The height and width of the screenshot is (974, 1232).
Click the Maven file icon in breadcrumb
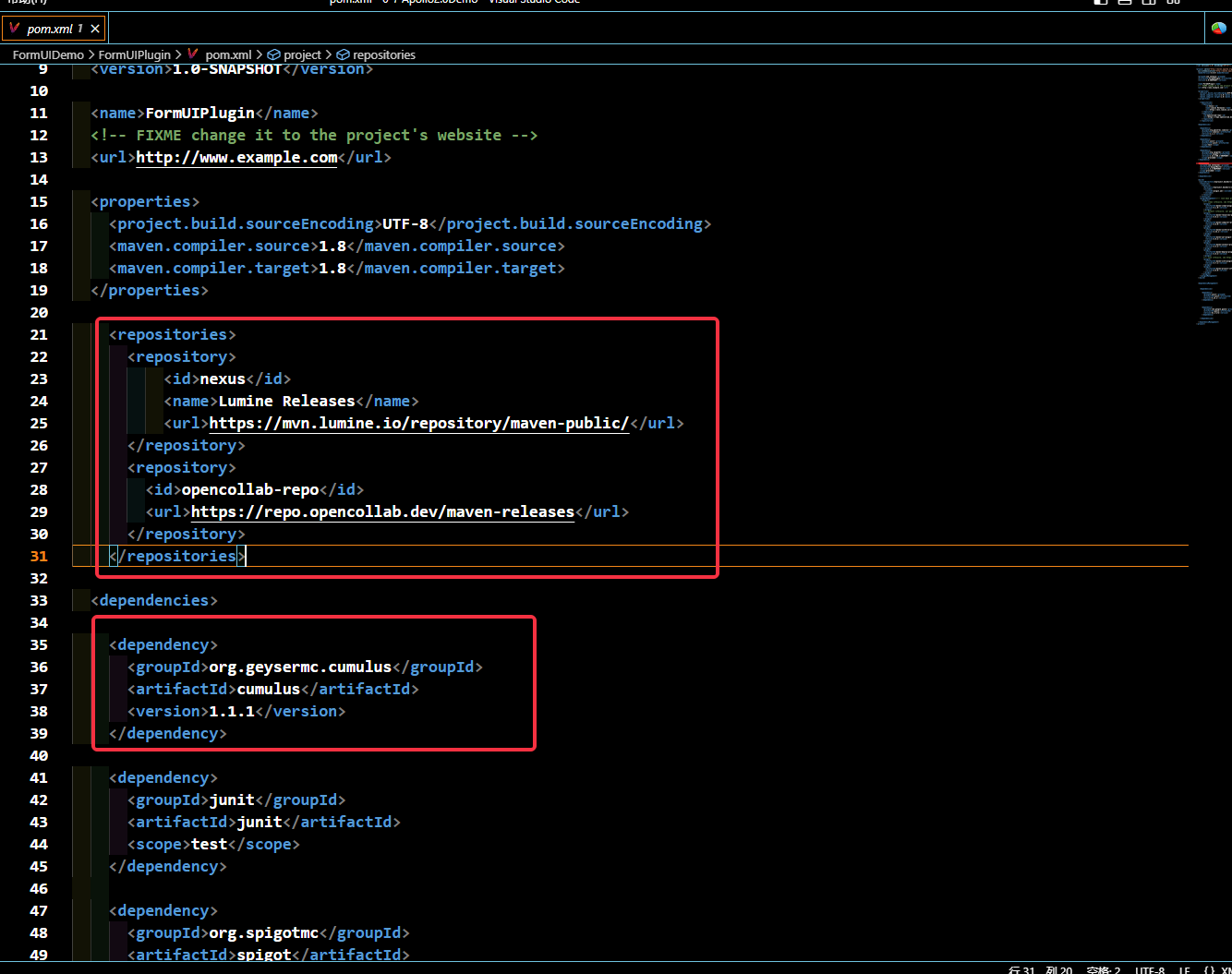click(193, 54)
